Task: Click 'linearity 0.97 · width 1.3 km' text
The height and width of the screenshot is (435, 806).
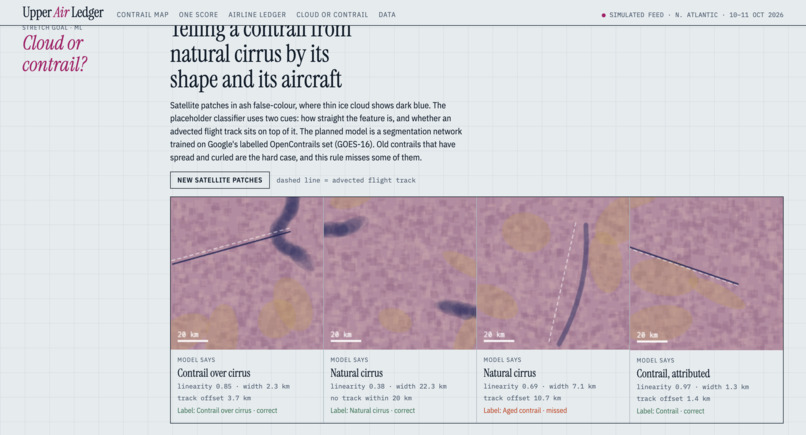Action: click(x=692, y=387)
